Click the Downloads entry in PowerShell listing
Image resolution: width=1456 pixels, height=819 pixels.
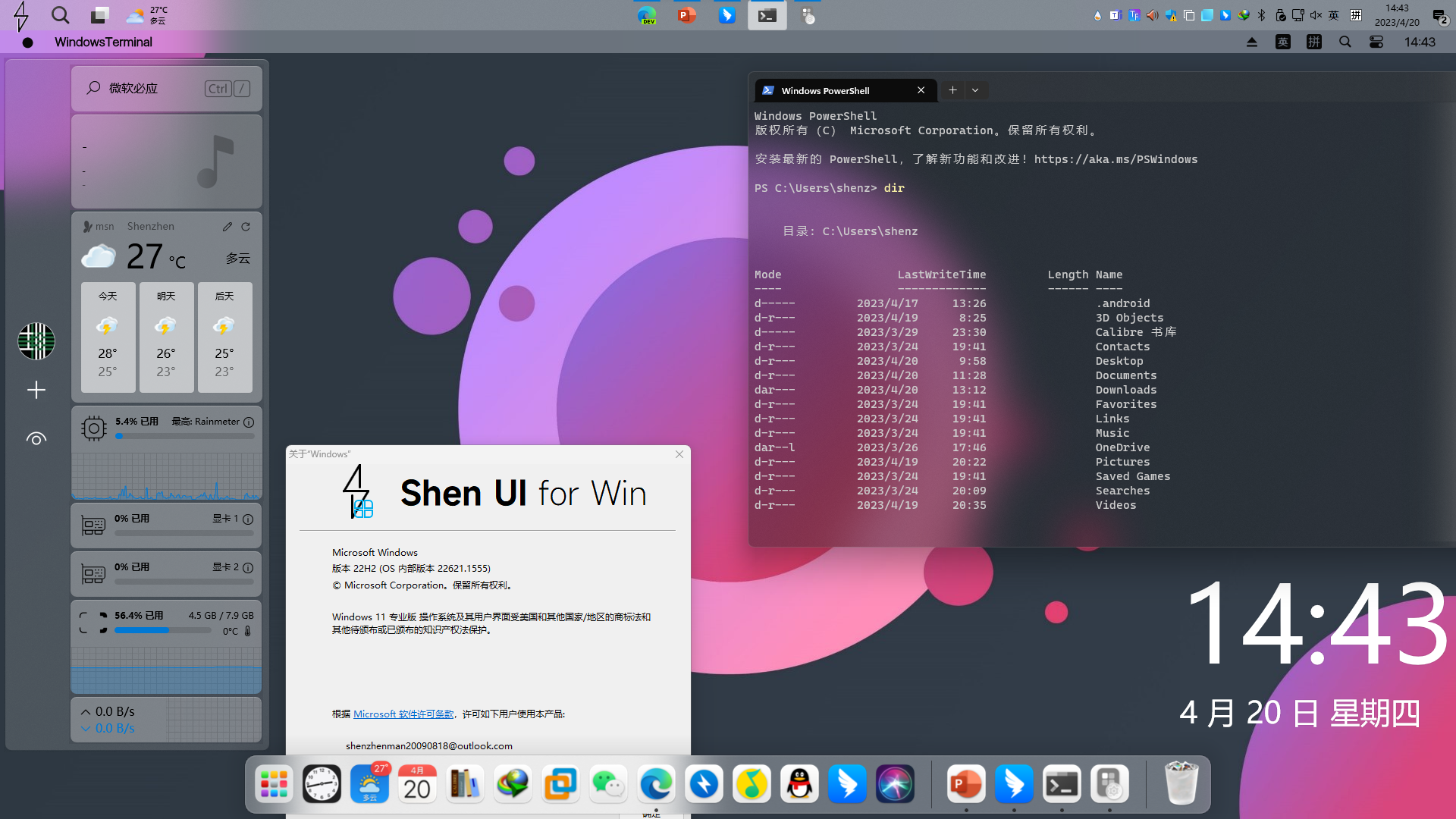[1125, 390]
